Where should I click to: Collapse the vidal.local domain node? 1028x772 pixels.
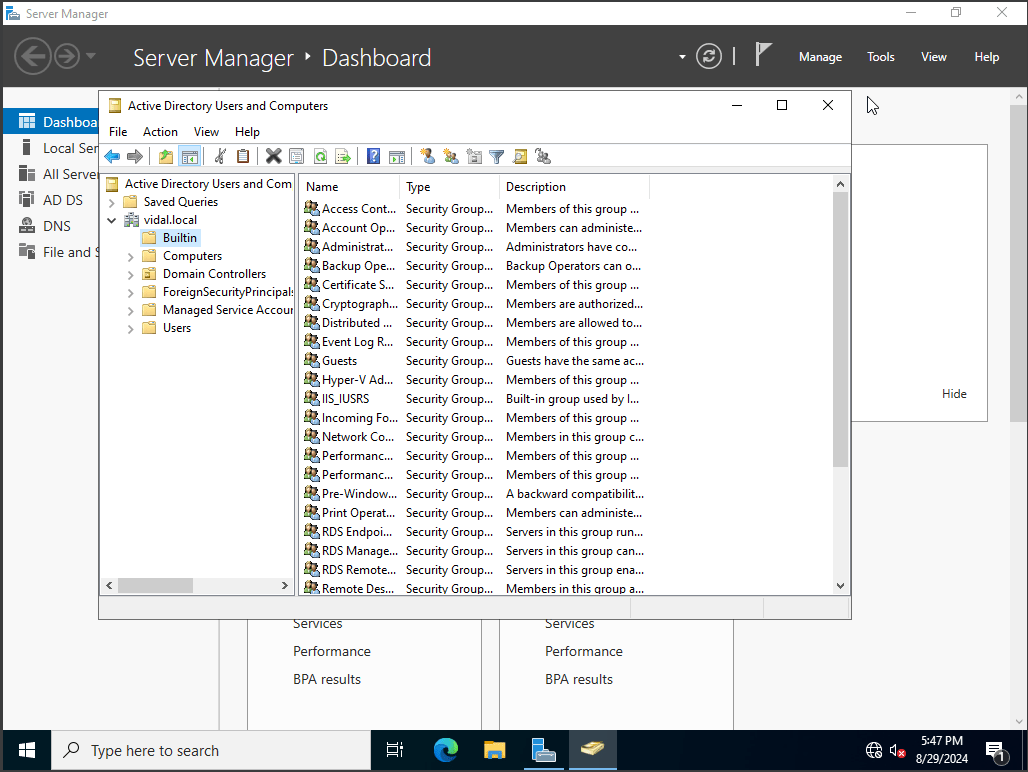coord(111,220)
